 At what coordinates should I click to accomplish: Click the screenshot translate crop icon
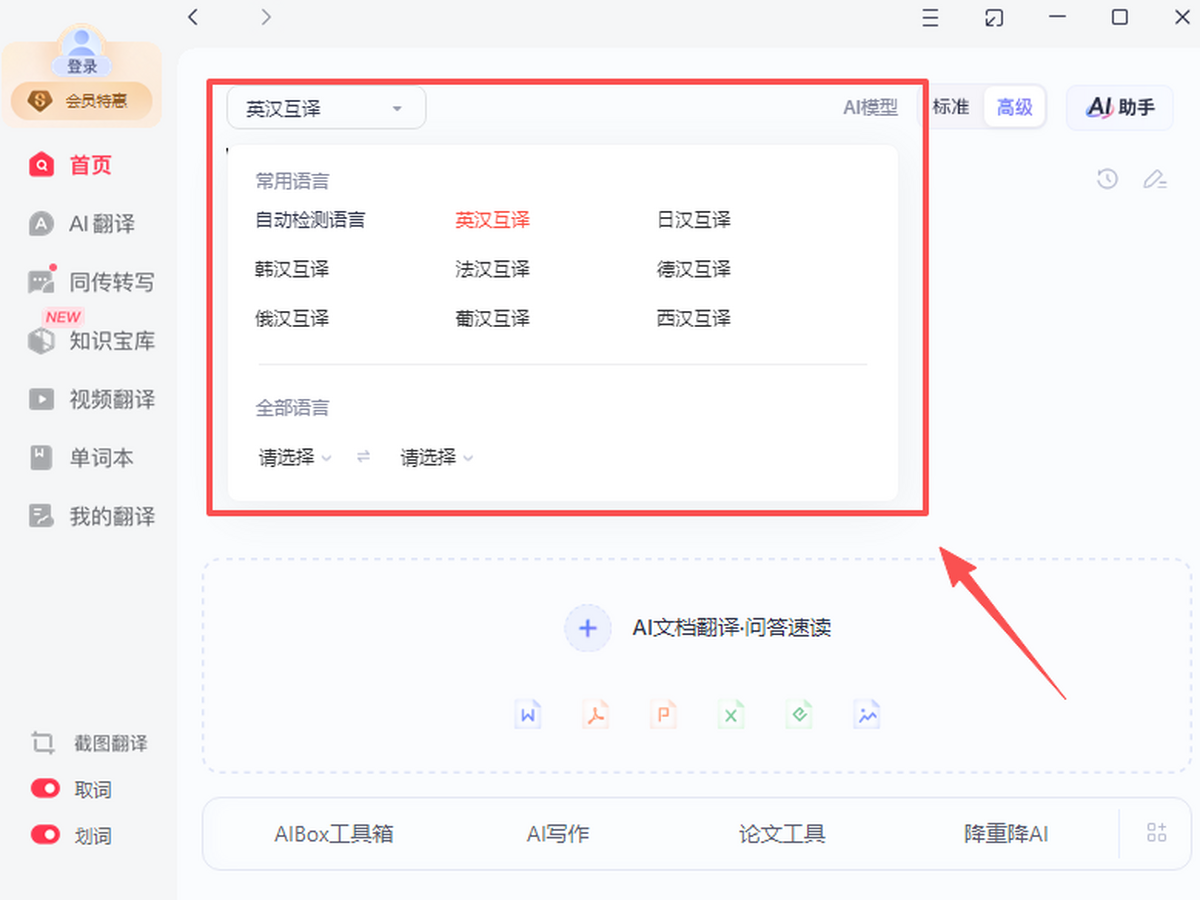point(42,743)
